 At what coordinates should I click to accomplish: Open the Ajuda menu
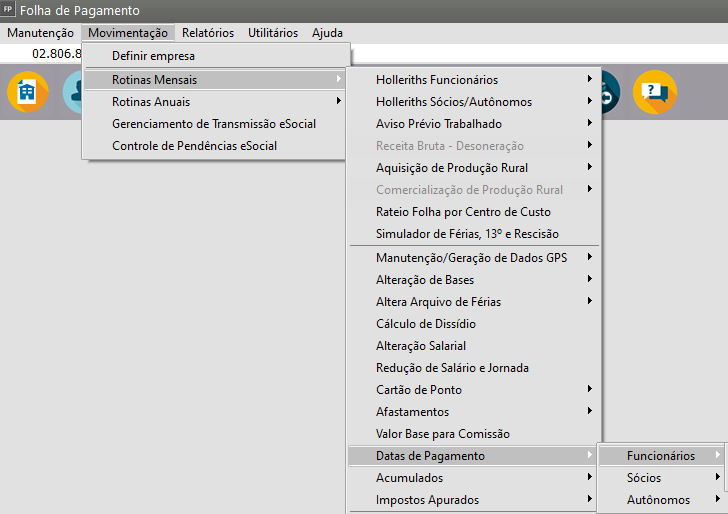tap(327, 33)
